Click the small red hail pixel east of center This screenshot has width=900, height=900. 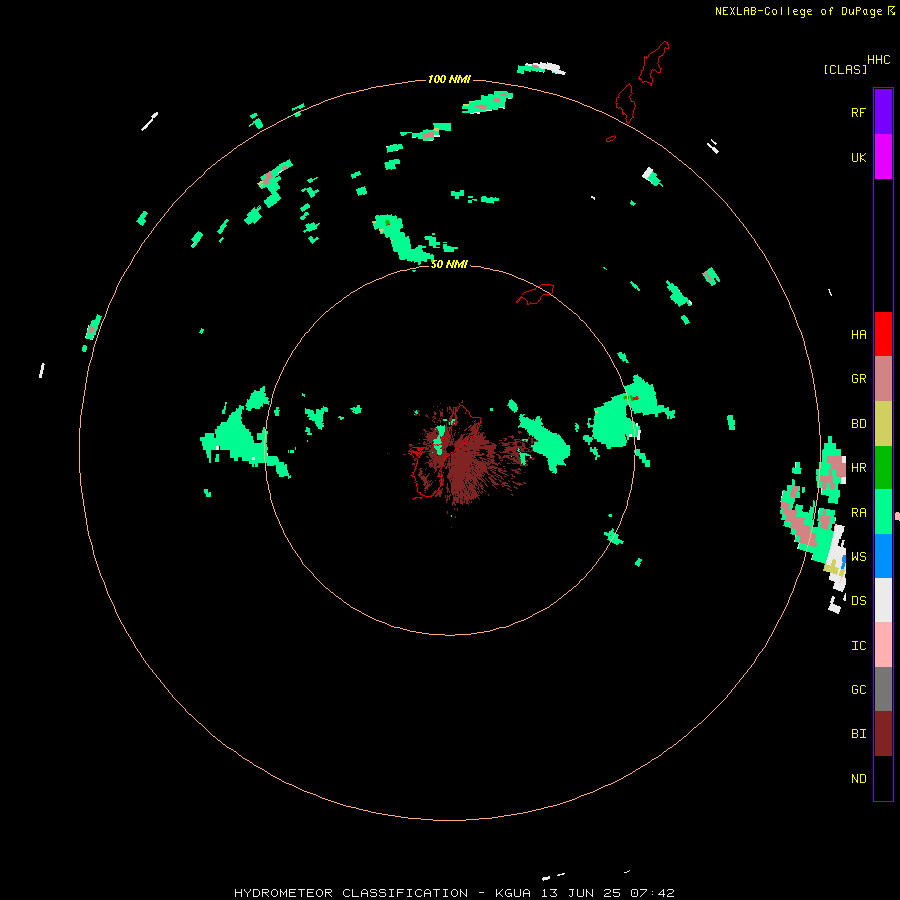coord(635,398)
